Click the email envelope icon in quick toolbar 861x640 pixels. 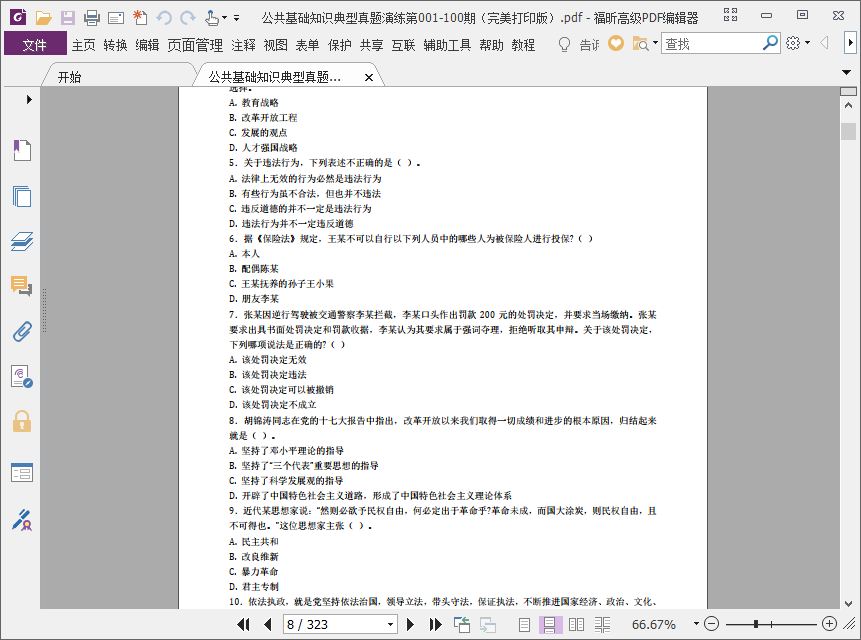click(116, 18)
